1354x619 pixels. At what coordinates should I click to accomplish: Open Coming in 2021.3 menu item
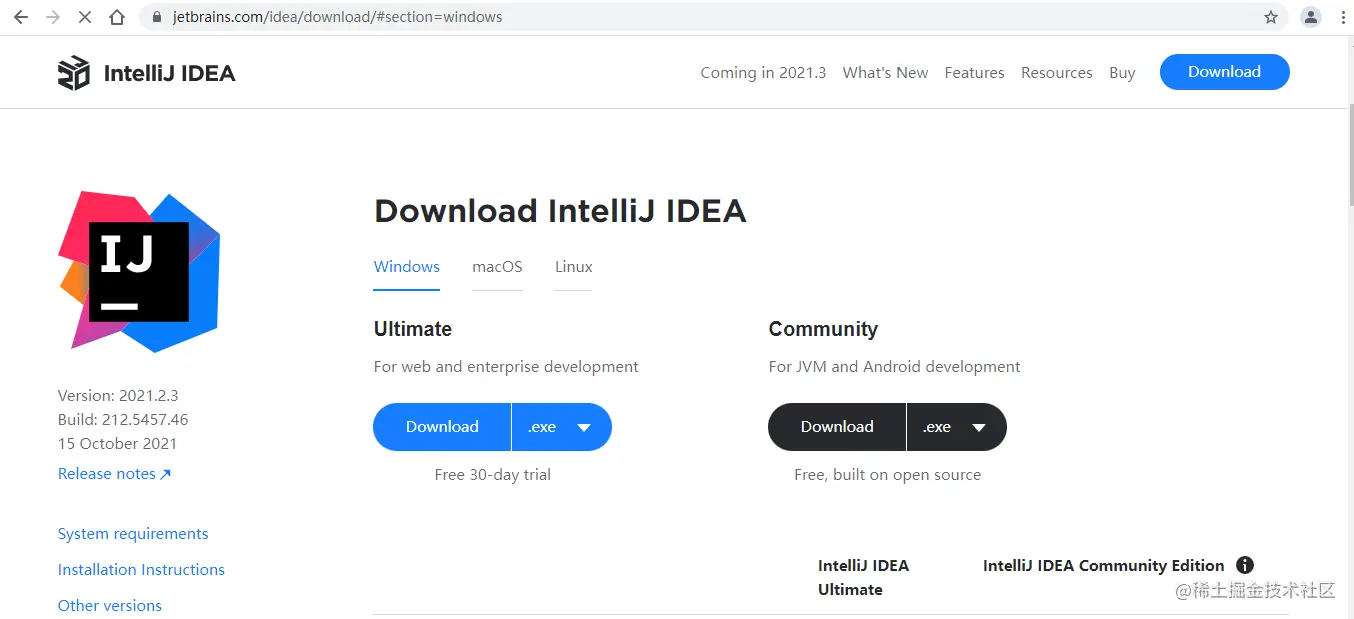[763, 73]
